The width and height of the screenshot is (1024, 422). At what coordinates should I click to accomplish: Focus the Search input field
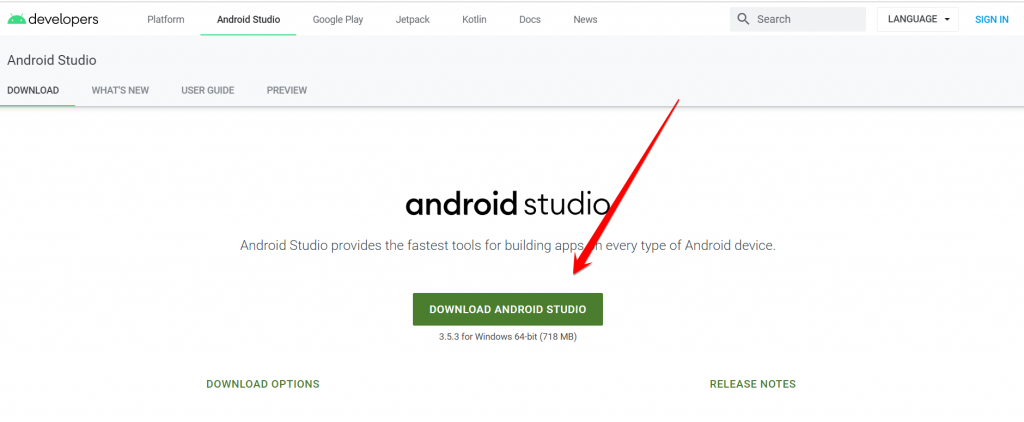point(798,20)
